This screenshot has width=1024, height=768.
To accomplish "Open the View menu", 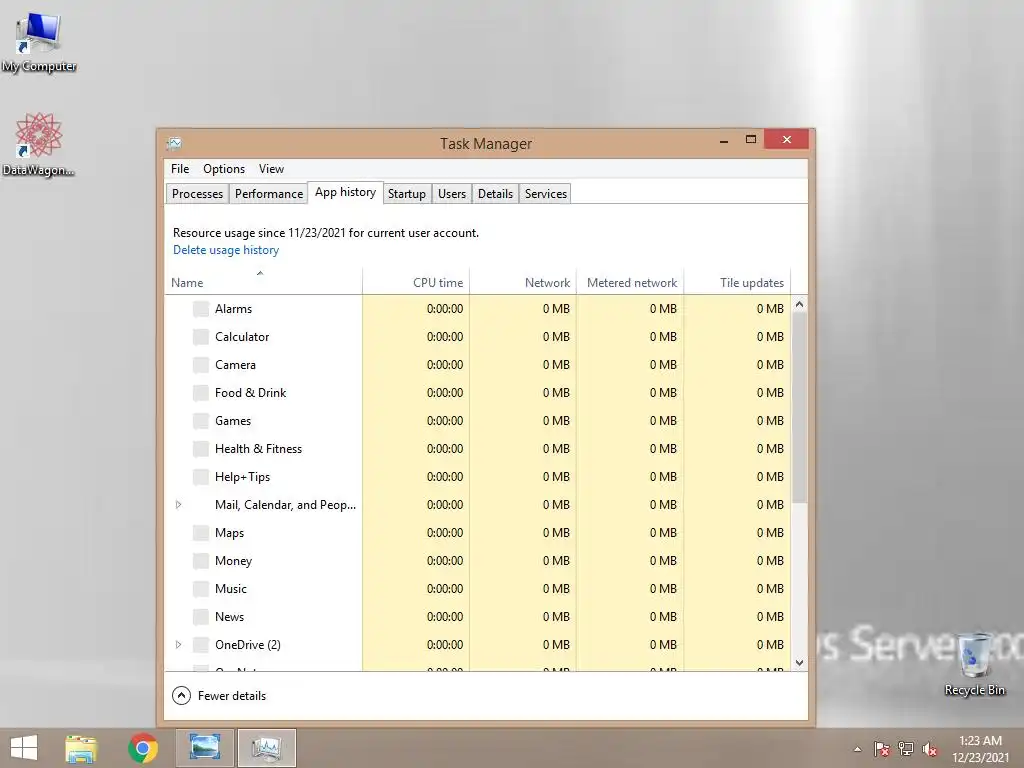I will coord(271,169).
